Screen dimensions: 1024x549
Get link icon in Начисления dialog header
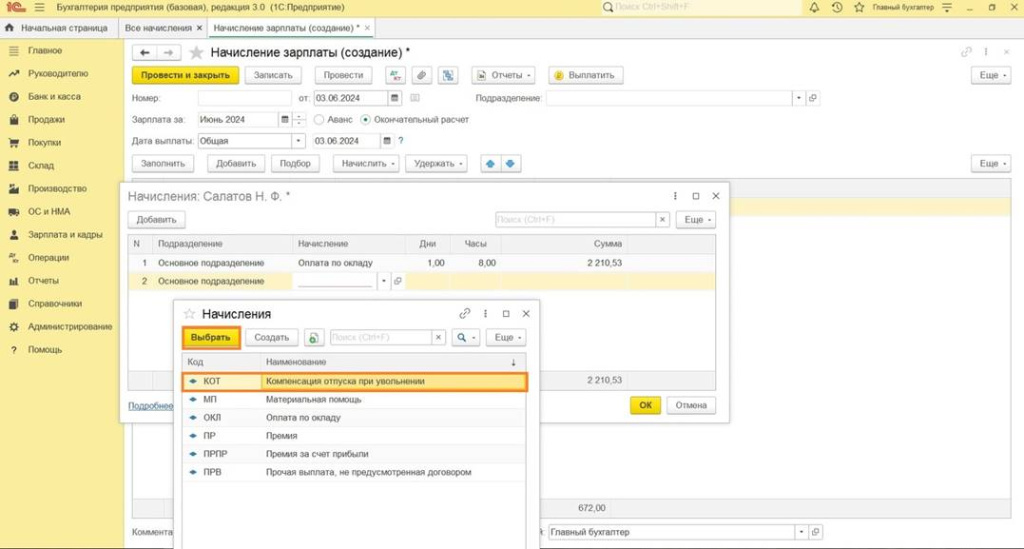[465, 314]
